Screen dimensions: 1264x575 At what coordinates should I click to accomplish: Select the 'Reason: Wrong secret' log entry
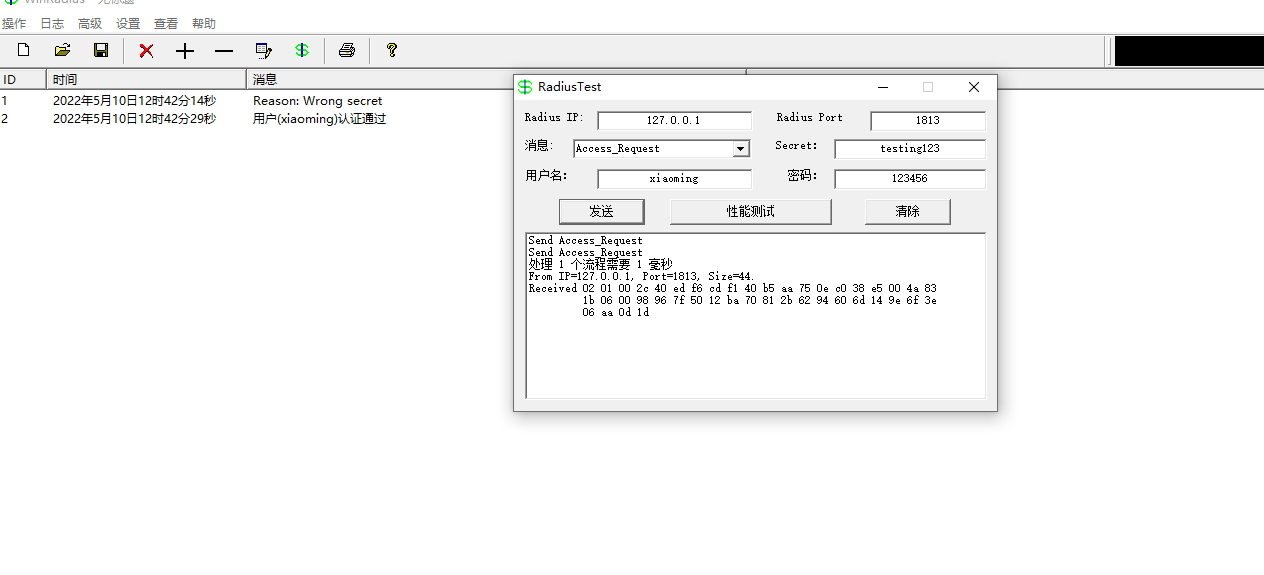coord(317,101)
